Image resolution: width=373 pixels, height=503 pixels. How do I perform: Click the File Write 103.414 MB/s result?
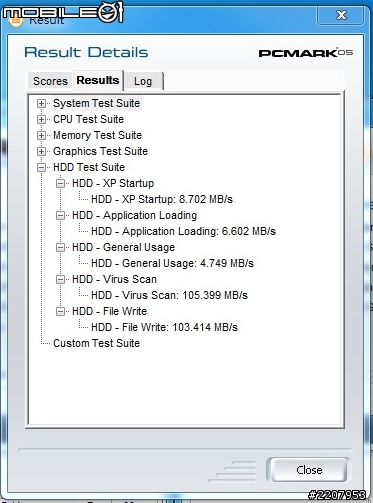[164, 327]
